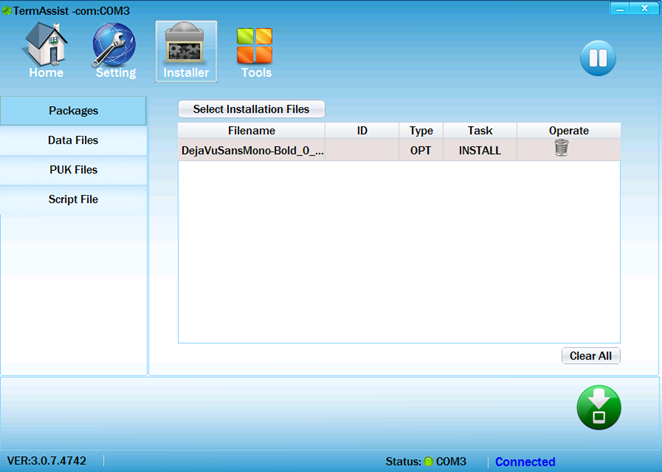Viewport: 662px width, 472px height.
Task: Delete DejaVuSansMono-Bold file using trash icon
Action: pos(561,149)
